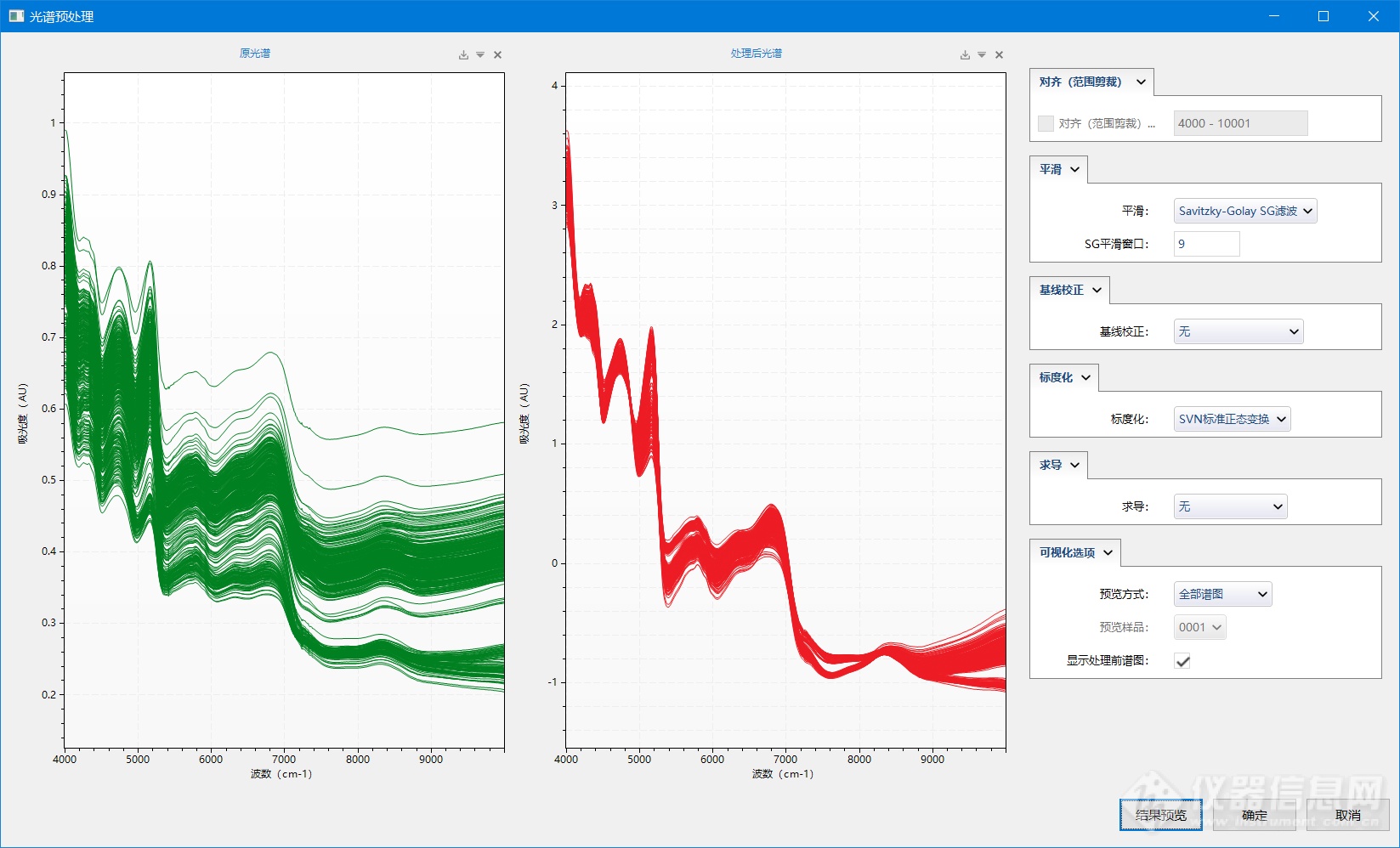The height and width of the screenshot is (848, 1400).
Task: Click the 4000 - 10001 range field
Action: pyautogui.click(x=1241, y=123)
